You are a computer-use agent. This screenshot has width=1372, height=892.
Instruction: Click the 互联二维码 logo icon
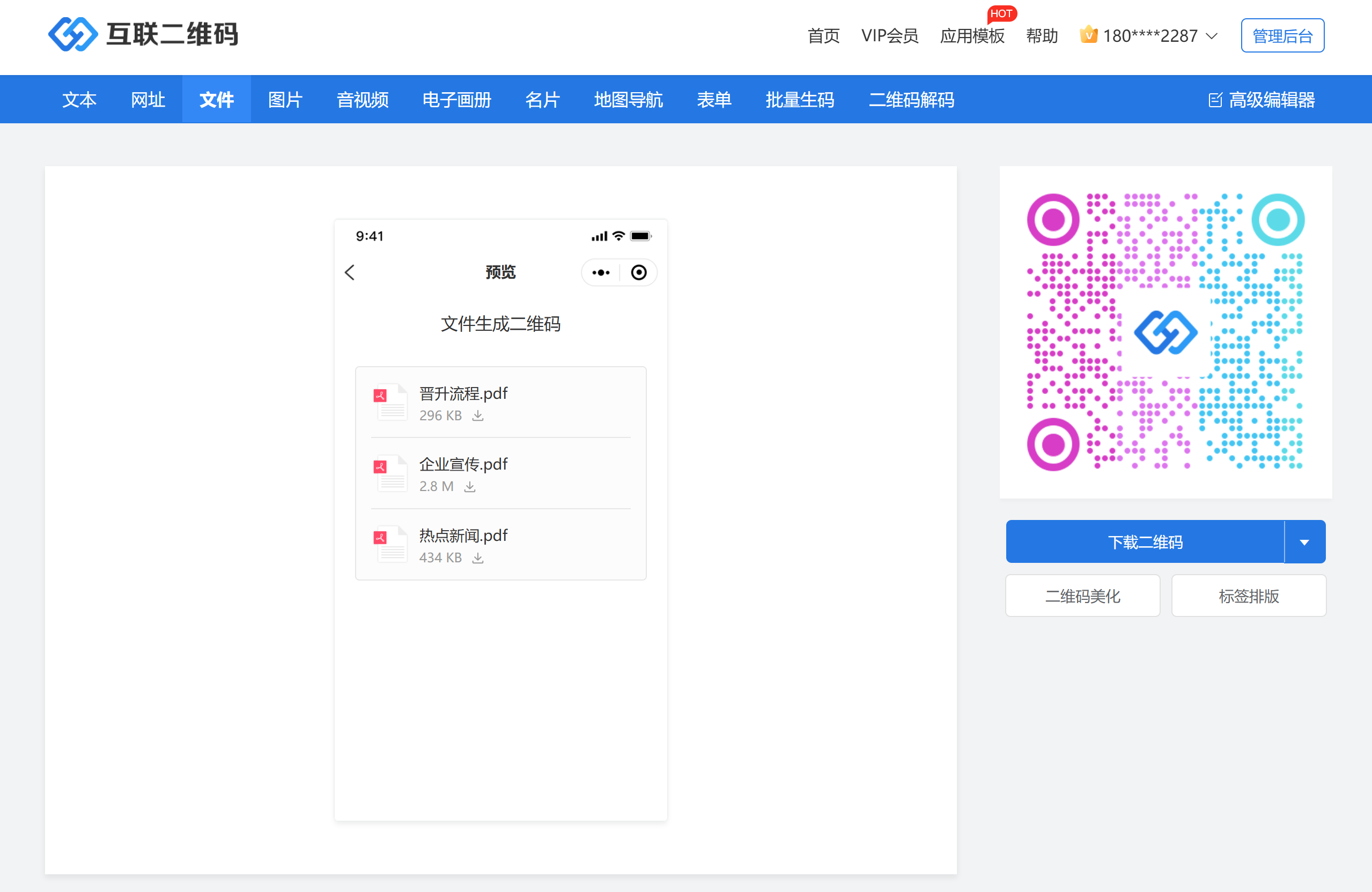tap(72, 34)
